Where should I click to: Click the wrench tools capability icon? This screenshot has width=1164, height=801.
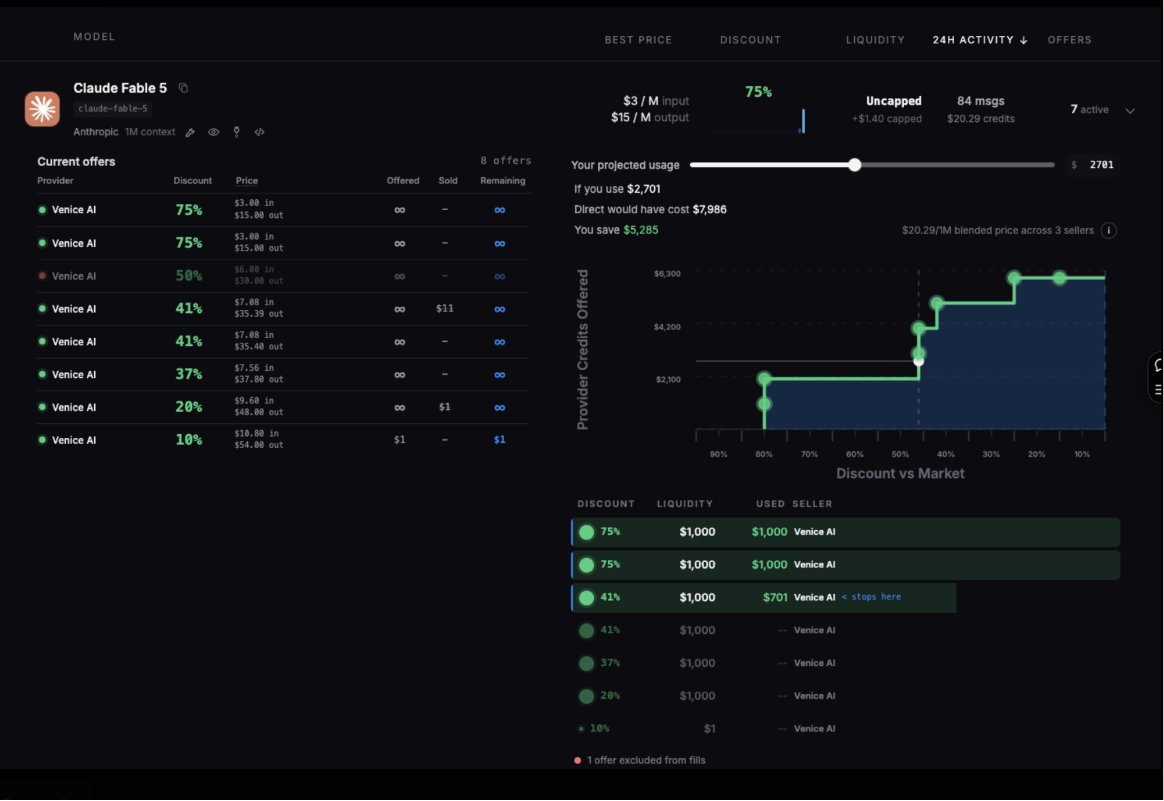click(x=190, y=132)
